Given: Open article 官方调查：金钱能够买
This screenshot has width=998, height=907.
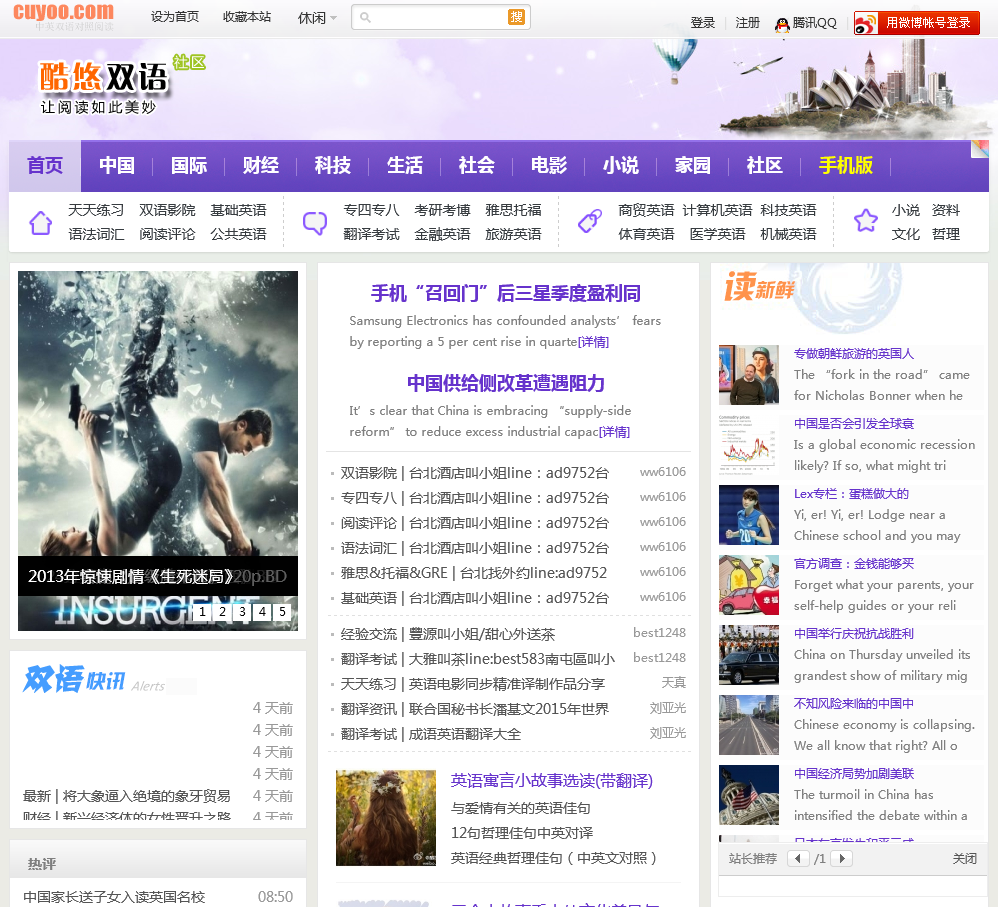Looking at the screenshot, I should (854, 564).
